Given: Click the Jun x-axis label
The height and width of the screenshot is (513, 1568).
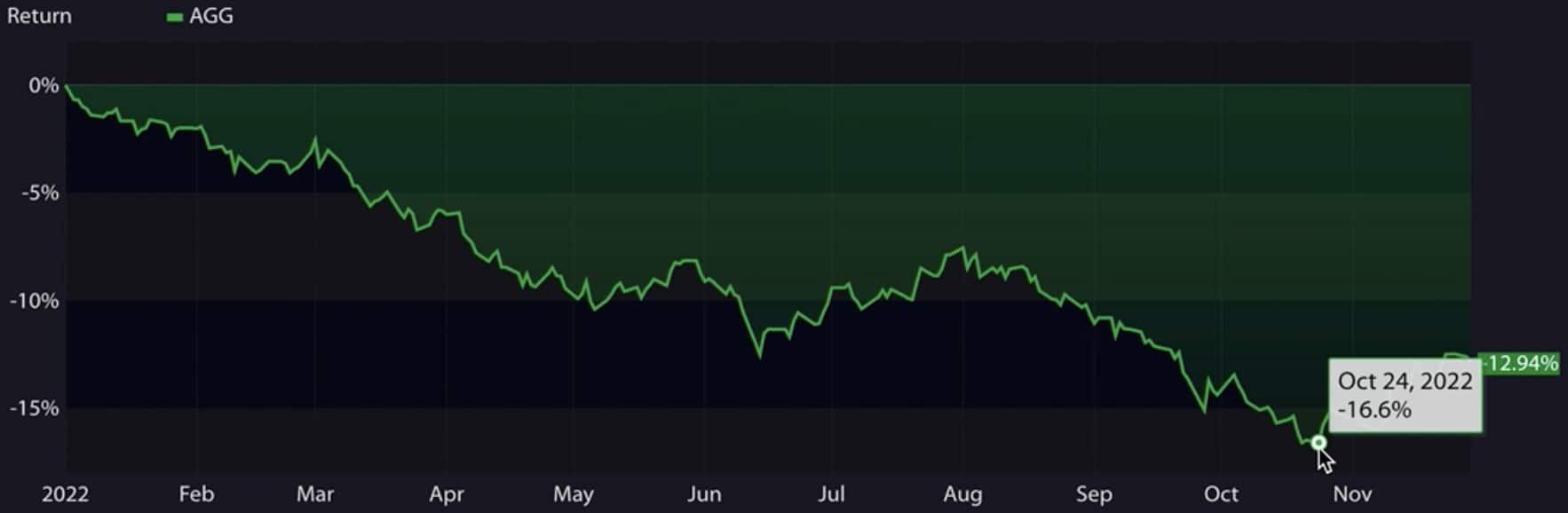Looking at the screenshot, I should coord(704,493).
